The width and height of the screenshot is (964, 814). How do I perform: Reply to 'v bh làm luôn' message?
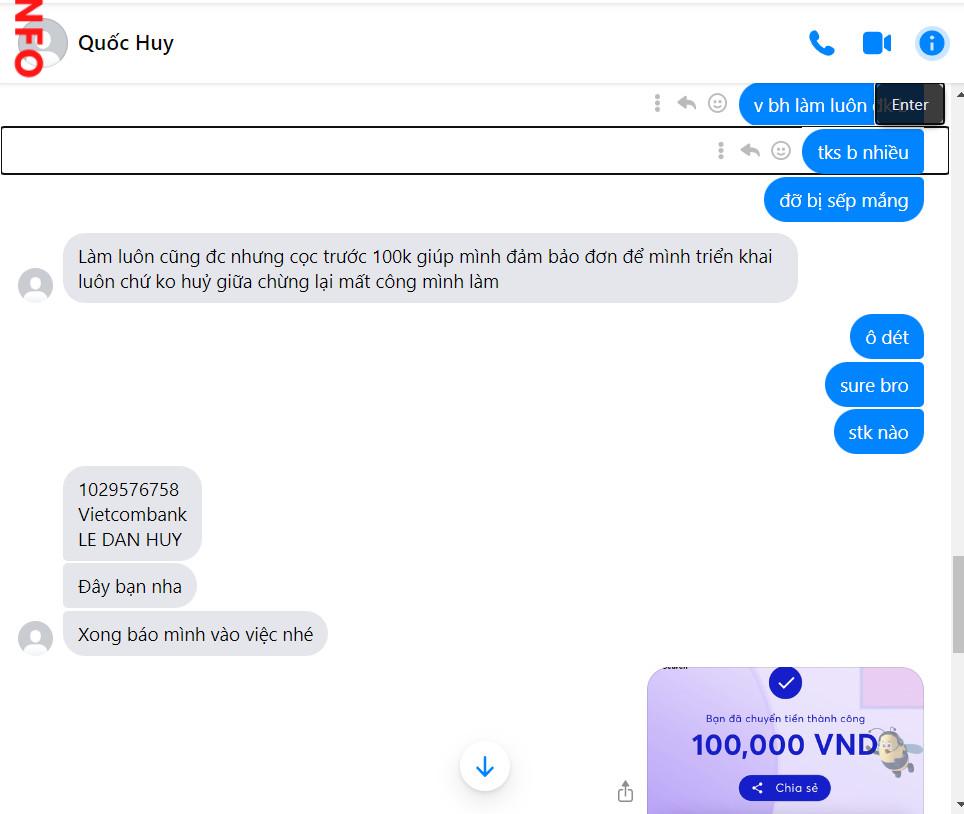click(x=687, y=103)
